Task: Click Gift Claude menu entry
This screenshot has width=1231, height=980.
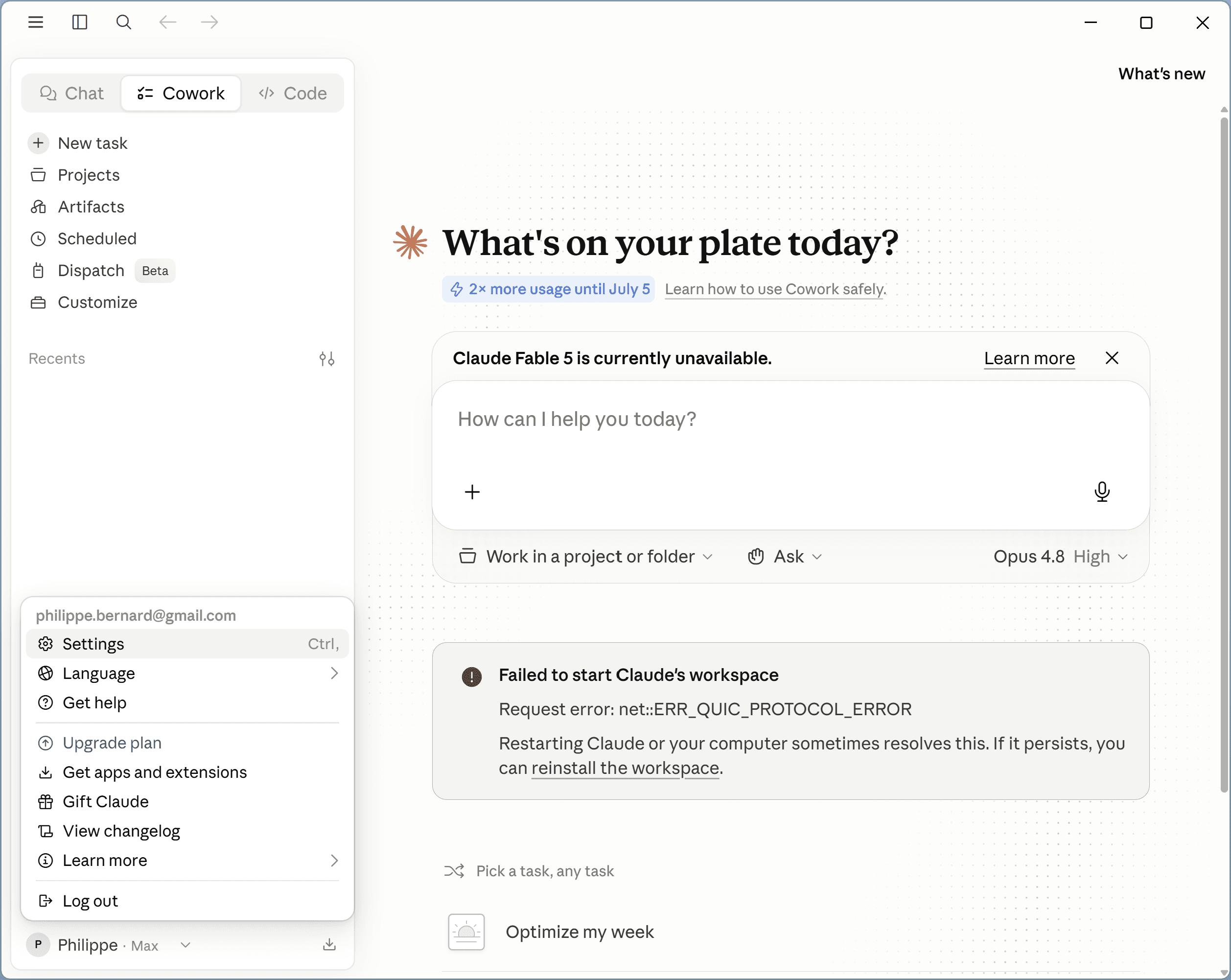Action: 187,802
